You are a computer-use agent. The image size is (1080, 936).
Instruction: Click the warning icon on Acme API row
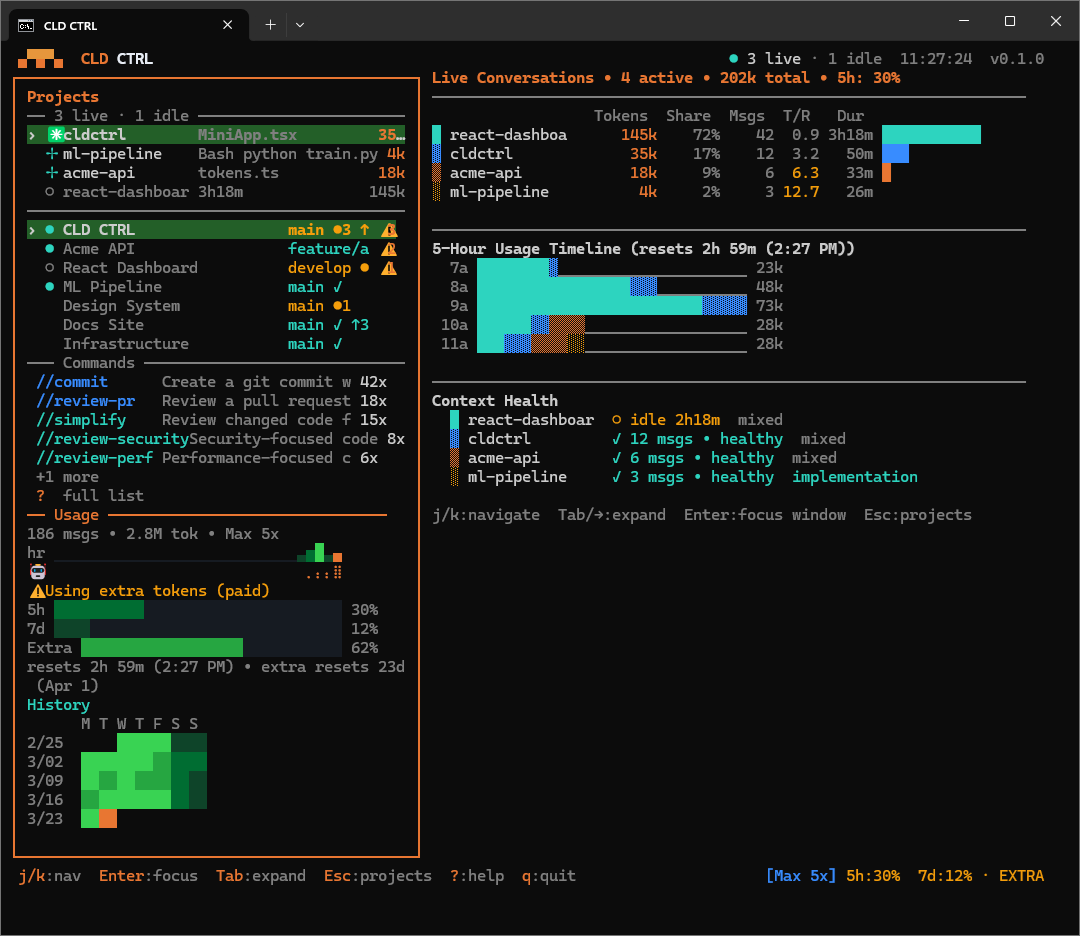(x=389, y=249)
